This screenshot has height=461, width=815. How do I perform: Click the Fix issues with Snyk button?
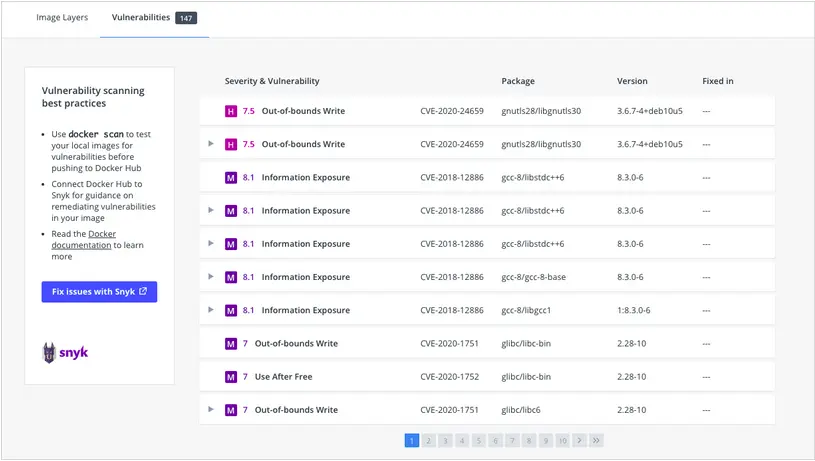(99, 291)
